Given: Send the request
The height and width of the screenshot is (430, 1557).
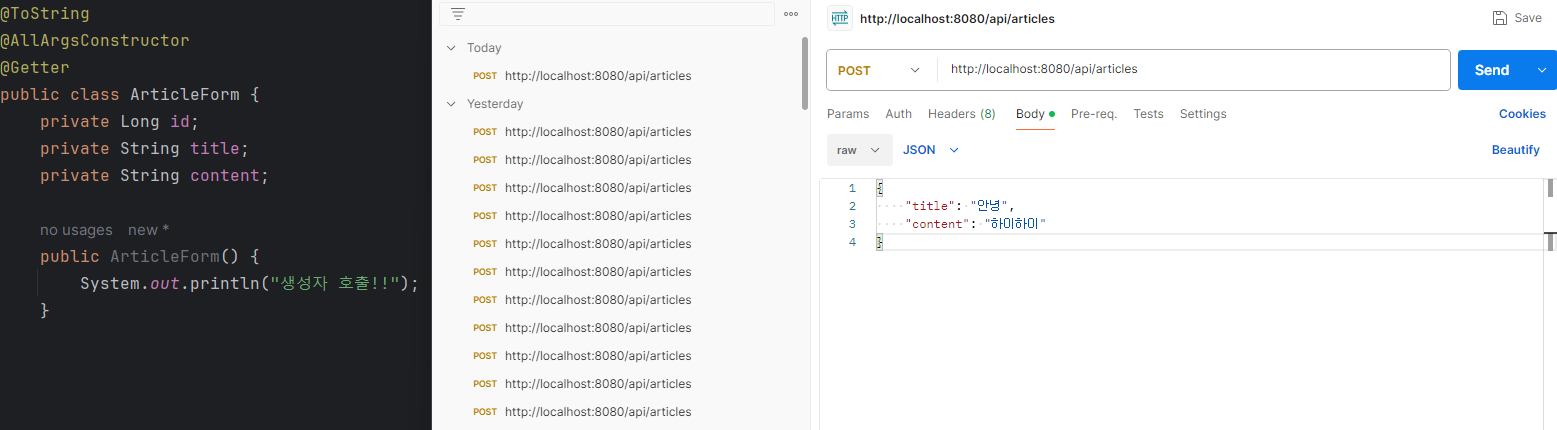Looking at the screenshot, I should 1491,70.
